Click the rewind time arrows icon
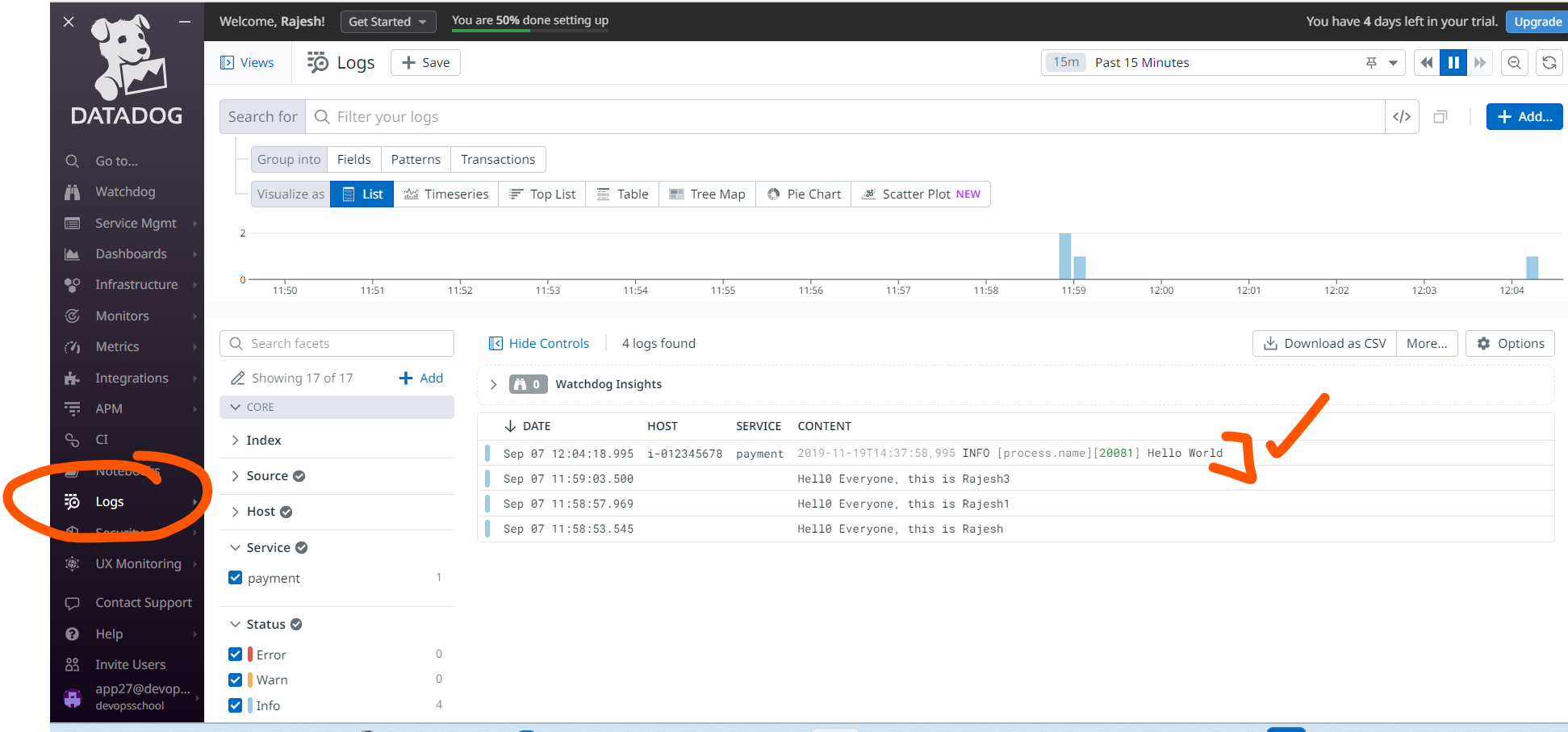 tap(1427, 63)
